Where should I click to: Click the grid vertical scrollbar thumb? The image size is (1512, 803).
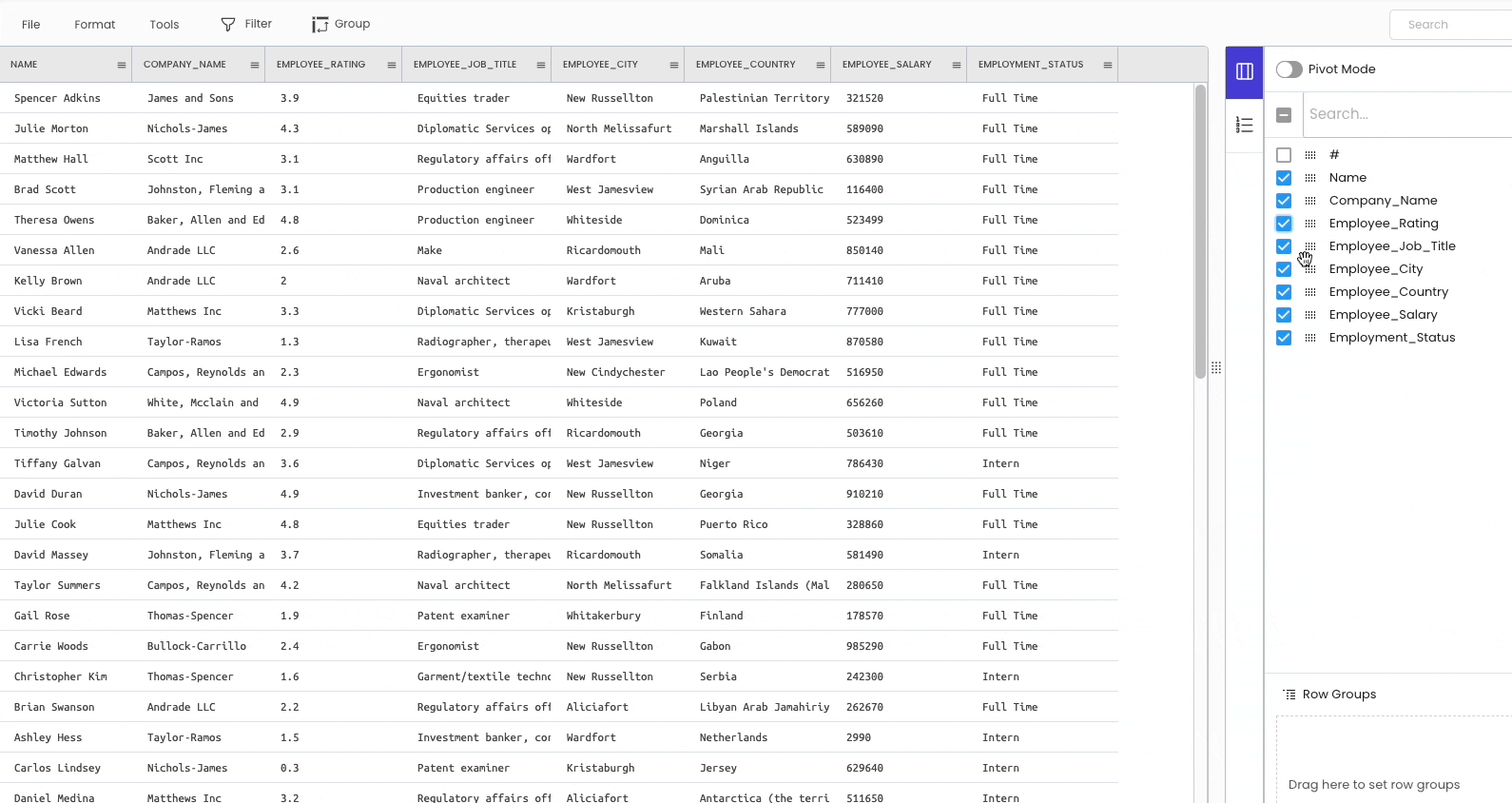1200,231
